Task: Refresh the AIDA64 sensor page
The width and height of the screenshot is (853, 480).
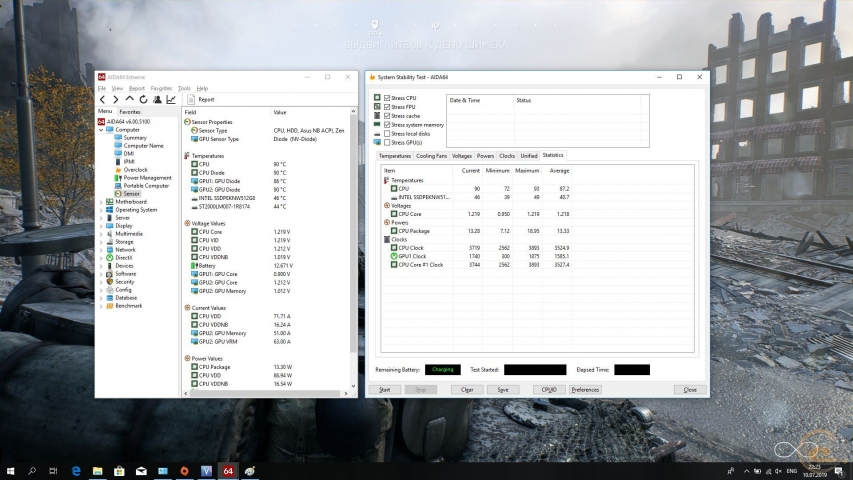Action: coord(143,100)
